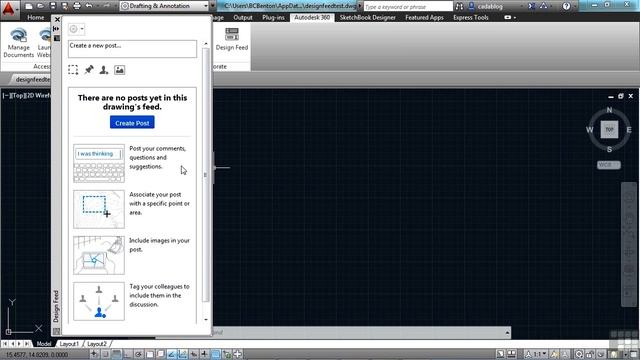Open the Design Feed settings dropdown
The width and height of the screenshot is (640, 360).
coord(76,29)
